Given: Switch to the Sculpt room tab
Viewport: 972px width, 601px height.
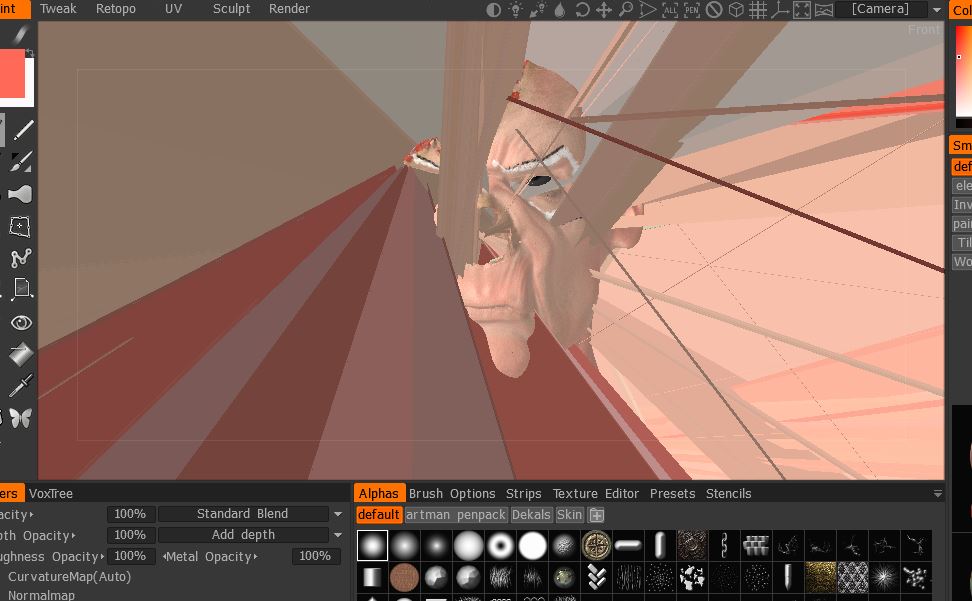Looking at the screenshot, I should [x=232, y=9].
